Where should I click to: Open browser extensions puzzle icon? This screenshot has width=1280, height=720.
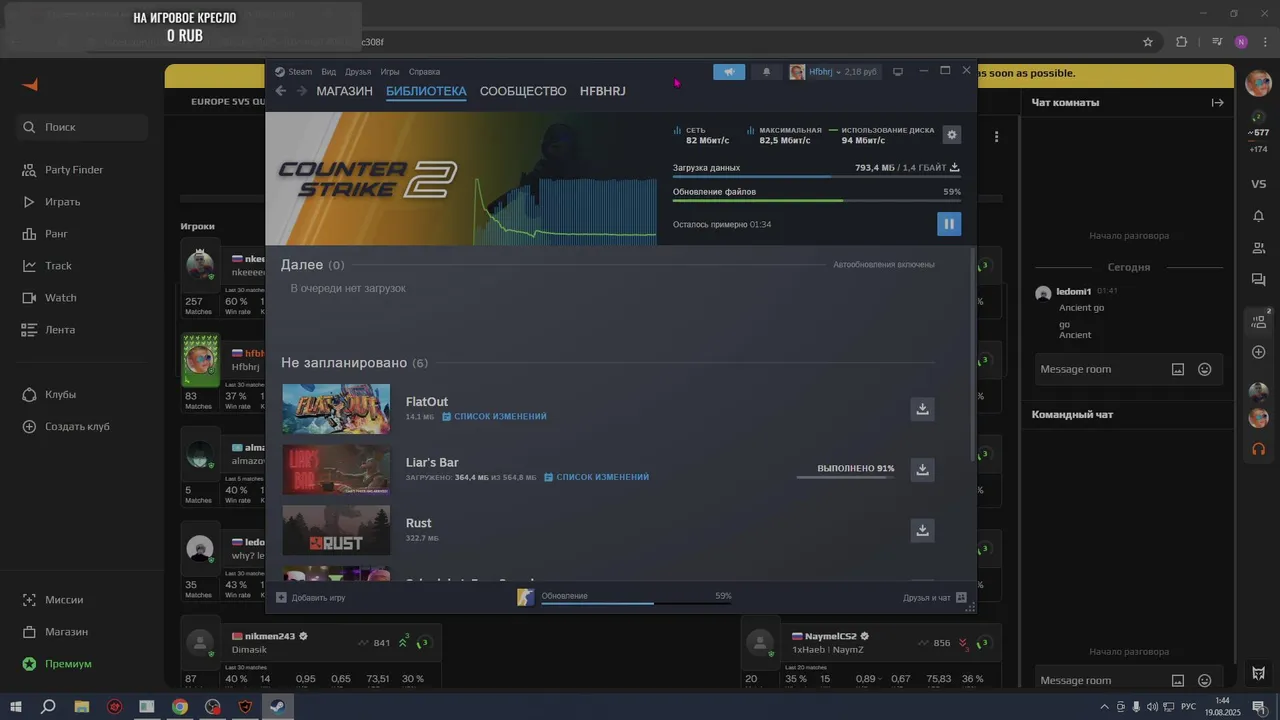1182,42
